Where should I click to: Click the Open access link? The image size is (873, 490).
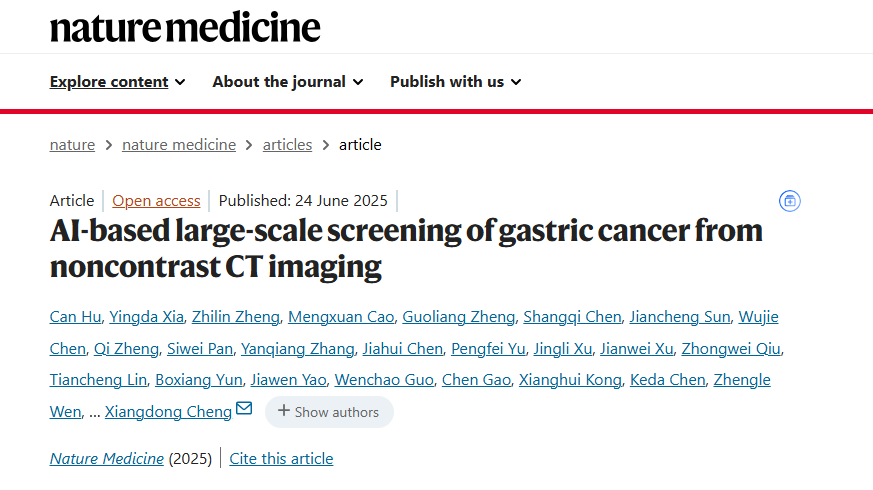click(156, 201)
